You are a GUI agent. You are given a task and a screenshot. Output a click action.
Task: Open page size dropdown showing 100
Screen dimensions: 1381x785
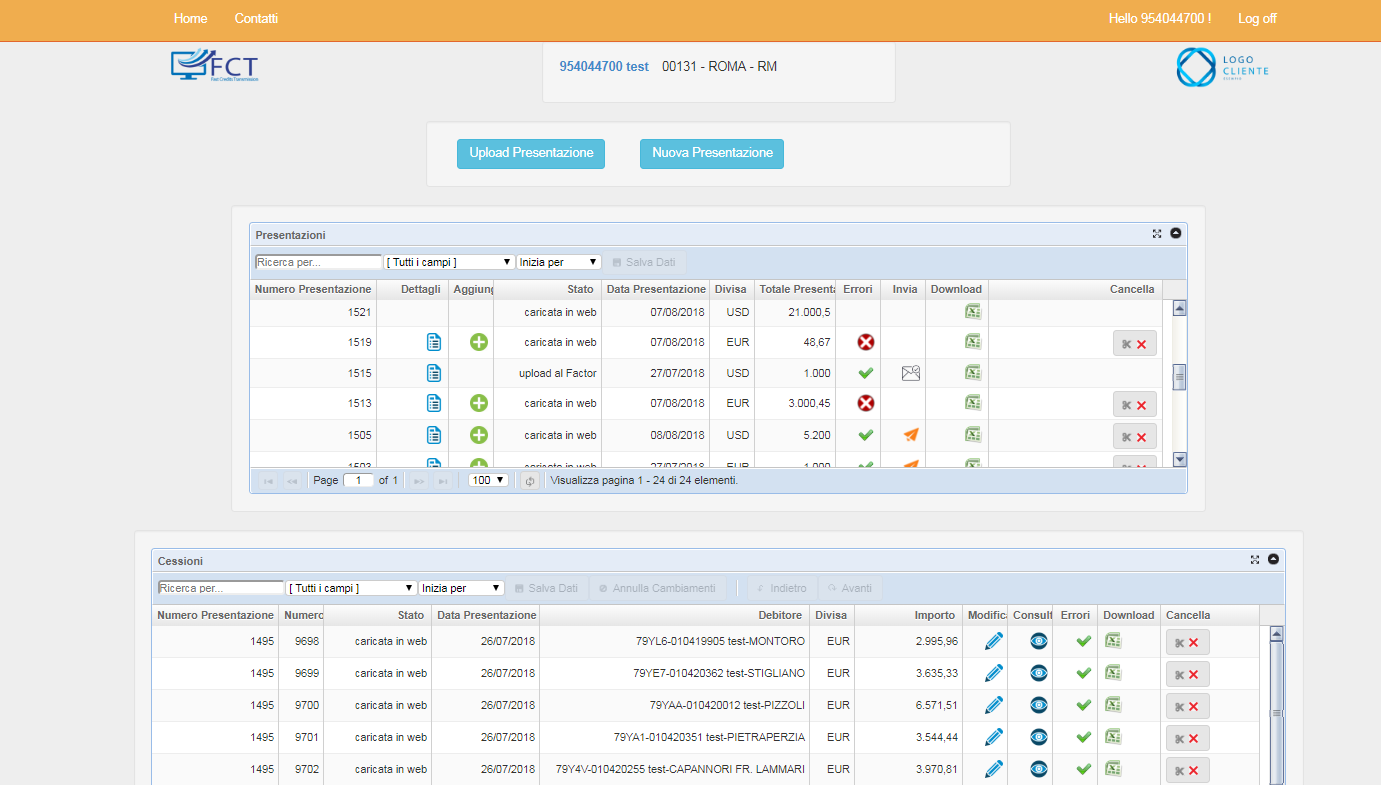click(x=489, y=480)
